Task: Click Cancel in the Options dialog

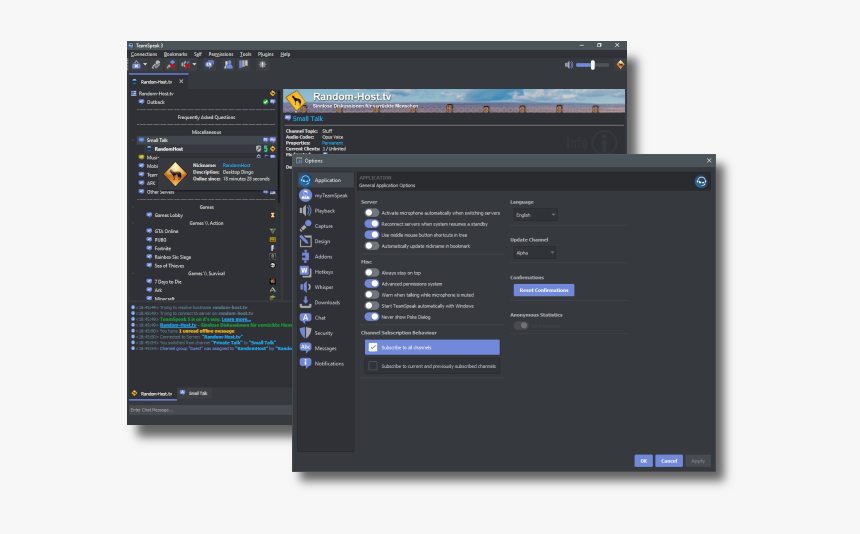Action: [669, 461]
